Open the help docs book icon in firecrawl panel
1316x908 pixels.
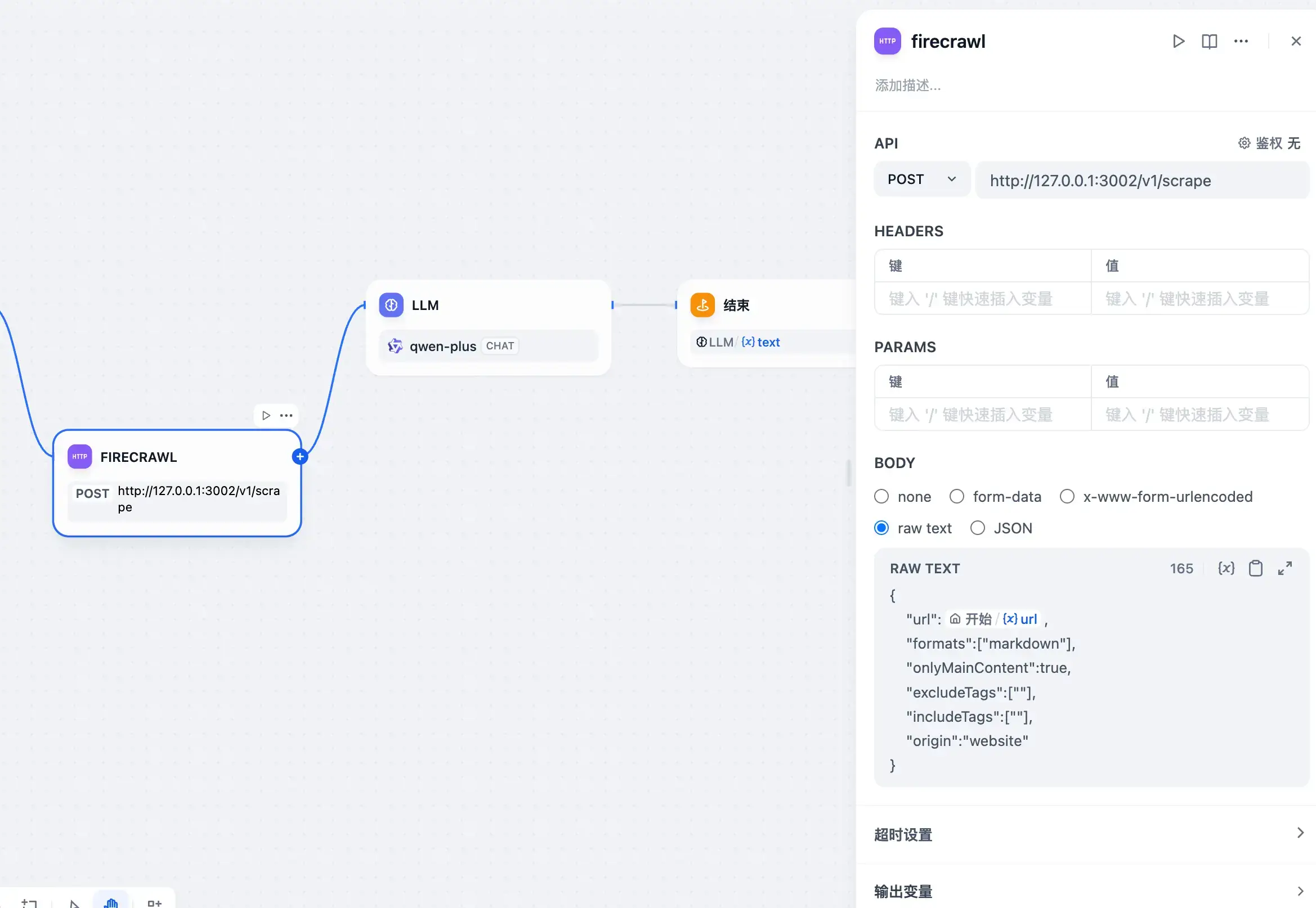(x=1209, y=41)
